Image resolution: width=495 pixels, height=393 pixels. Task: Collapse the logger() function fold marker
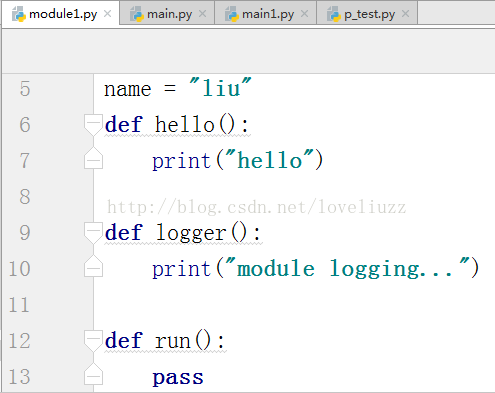[93, 233]
